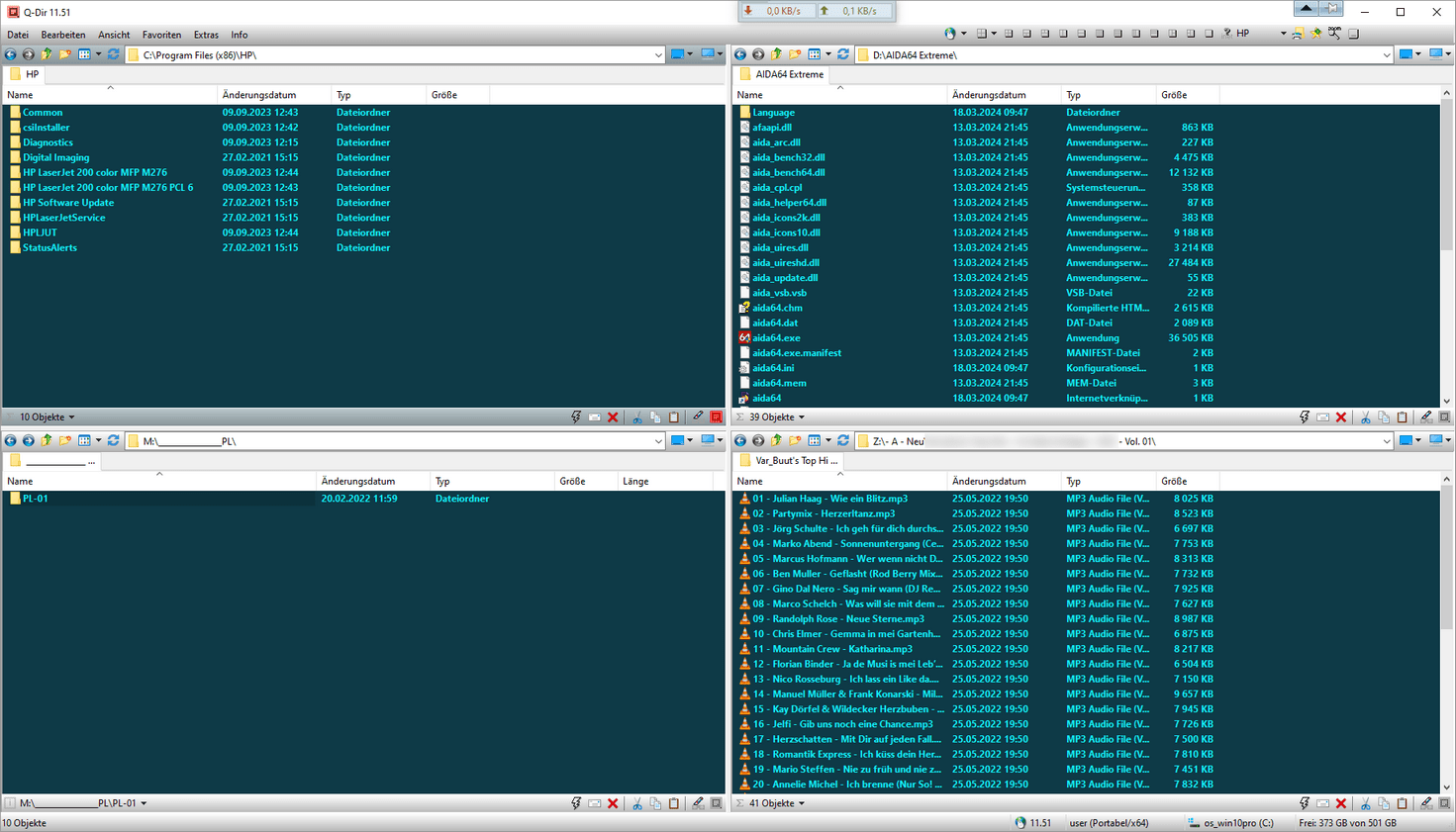Toggle the sum symbol in 41 Objekte status bar
This screenshot has width=1456, height=832.
[740, 803]
